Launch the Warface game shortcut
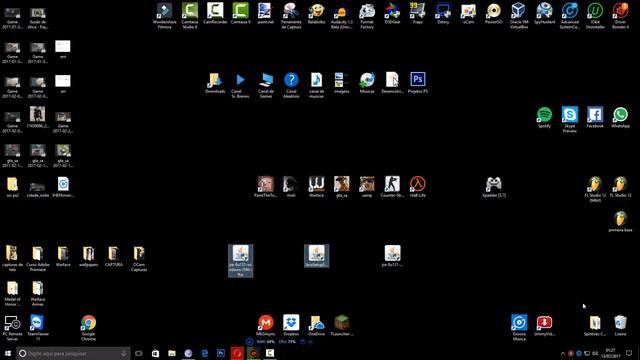This screenshot has width=640, height=360. [x=316, y=187]
